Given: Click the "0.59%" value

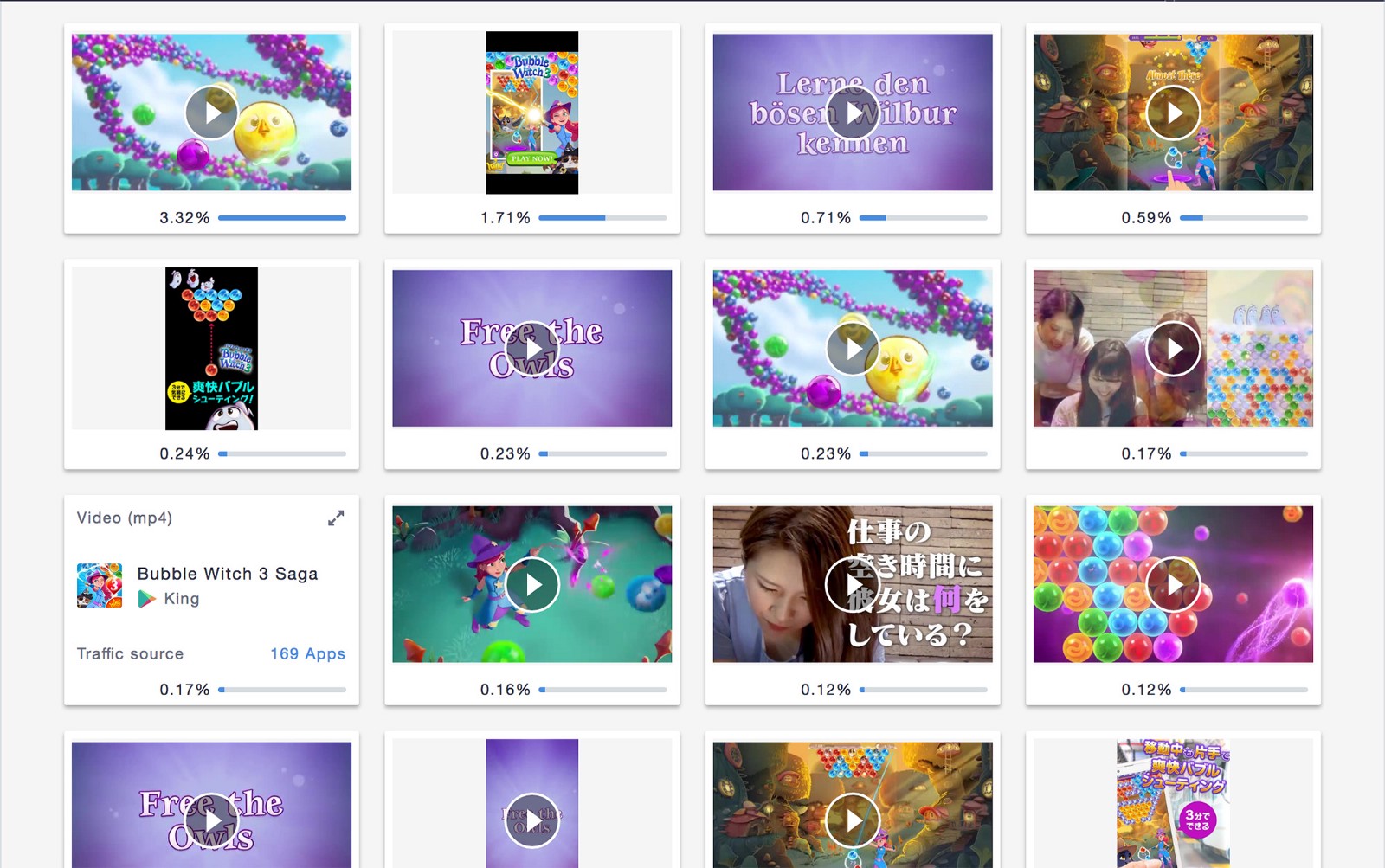Looking at the screenshot, I should tap(1146, 218).
